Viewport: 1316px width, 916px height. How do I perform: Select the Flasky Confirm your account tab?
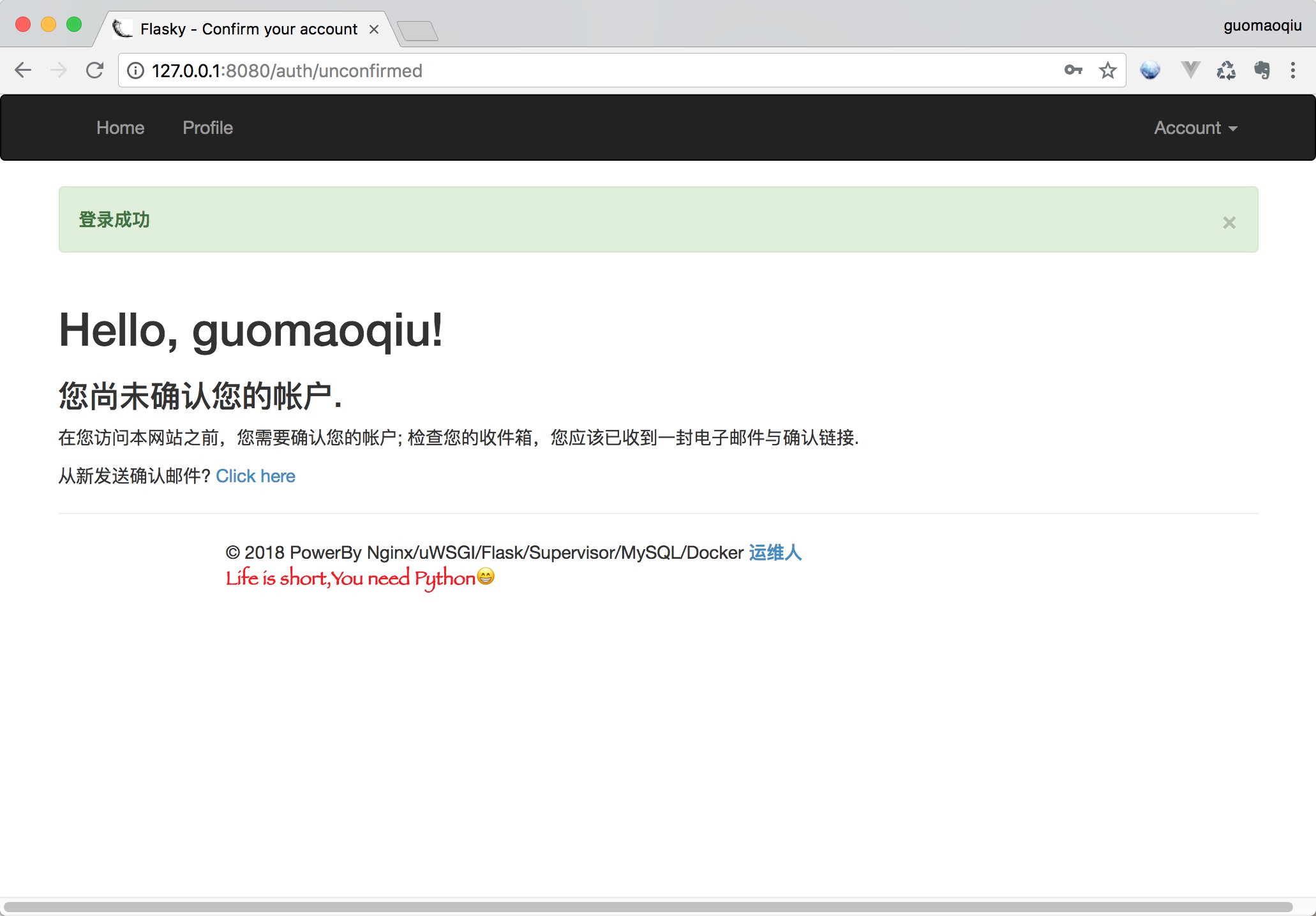[249, 29]
